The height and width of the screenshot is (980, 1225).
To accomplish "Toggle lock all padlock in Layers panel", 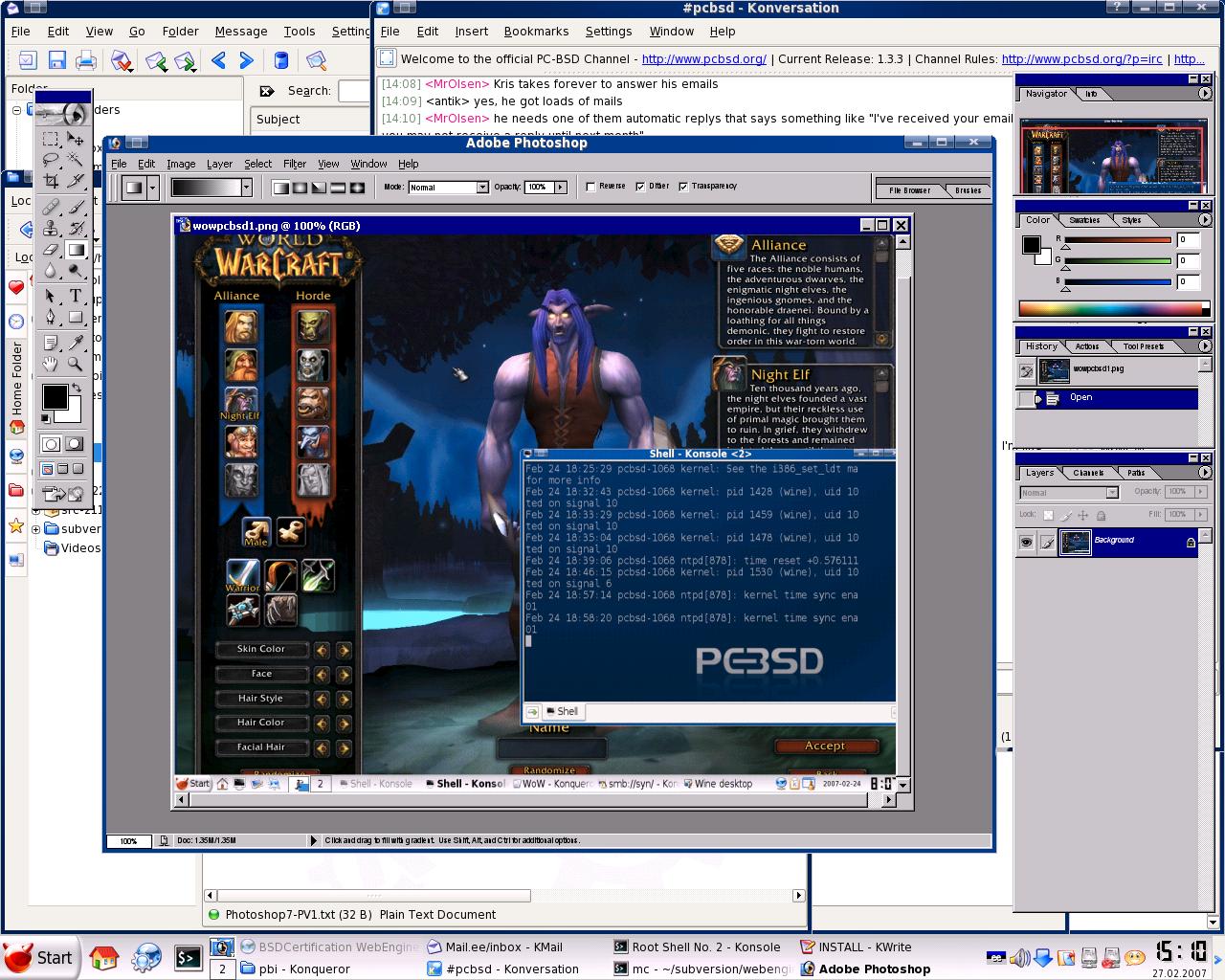I will pyautogui.click(x=1101, y=515).
